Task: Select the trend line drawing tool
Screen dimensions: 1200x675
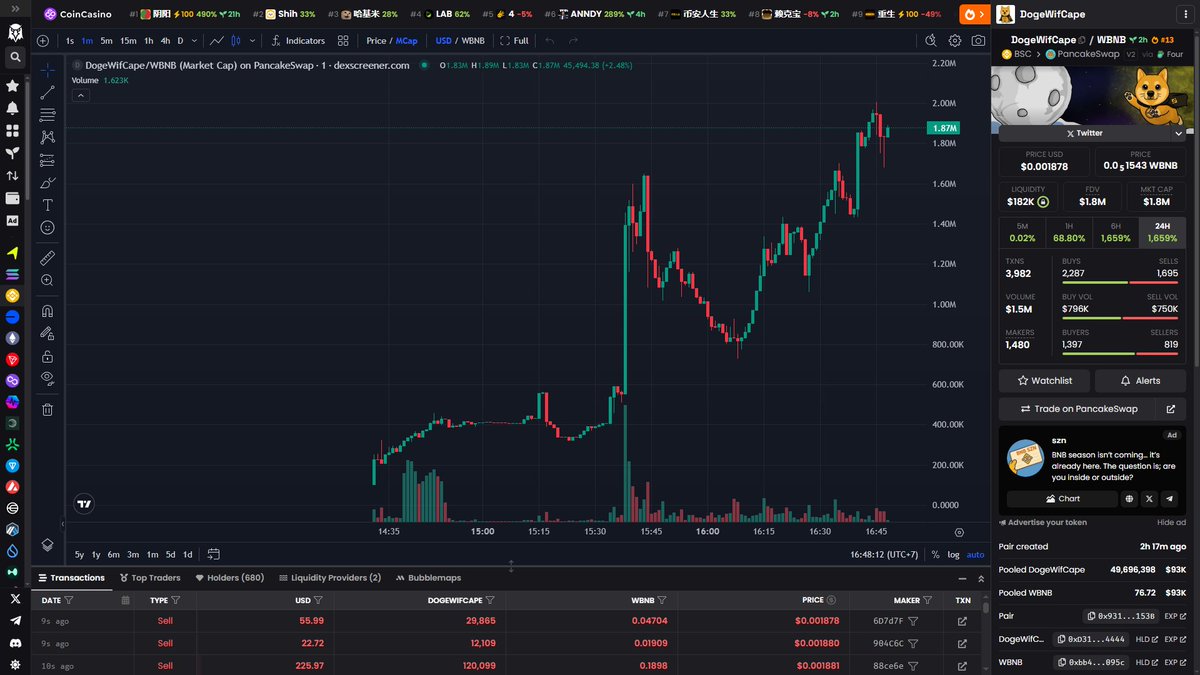Action: click(47, 93)
